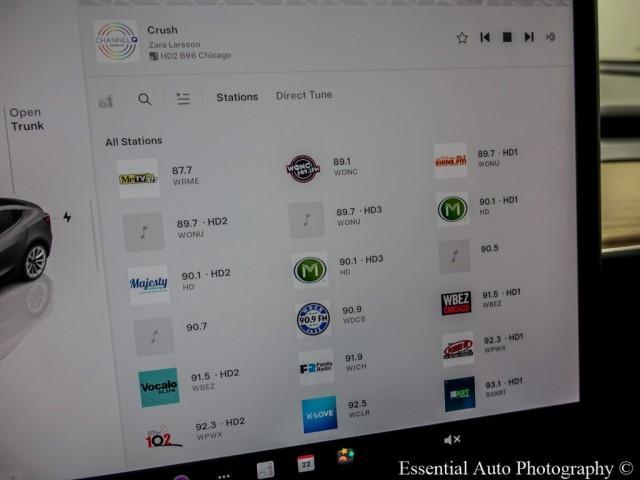Tune to 92.5 WCLR text

click(x=359, y=409)
